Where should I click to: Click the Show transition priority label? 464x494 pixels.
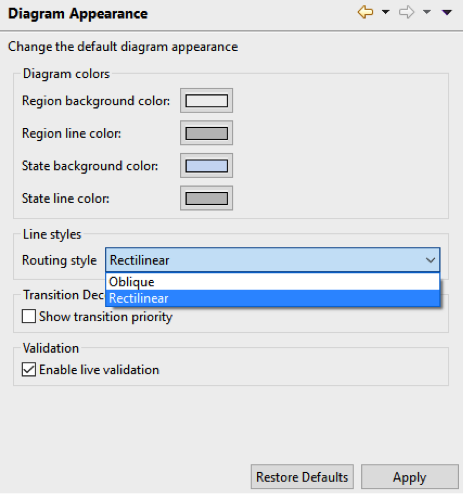pyautogui.click(x=106, y=317)
